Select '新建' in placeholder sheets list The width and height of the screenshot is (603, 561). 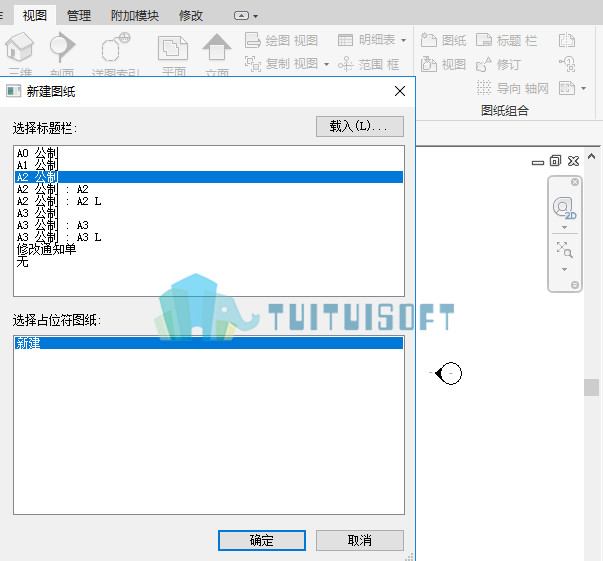pyautogui.click(x=209, y=343)
